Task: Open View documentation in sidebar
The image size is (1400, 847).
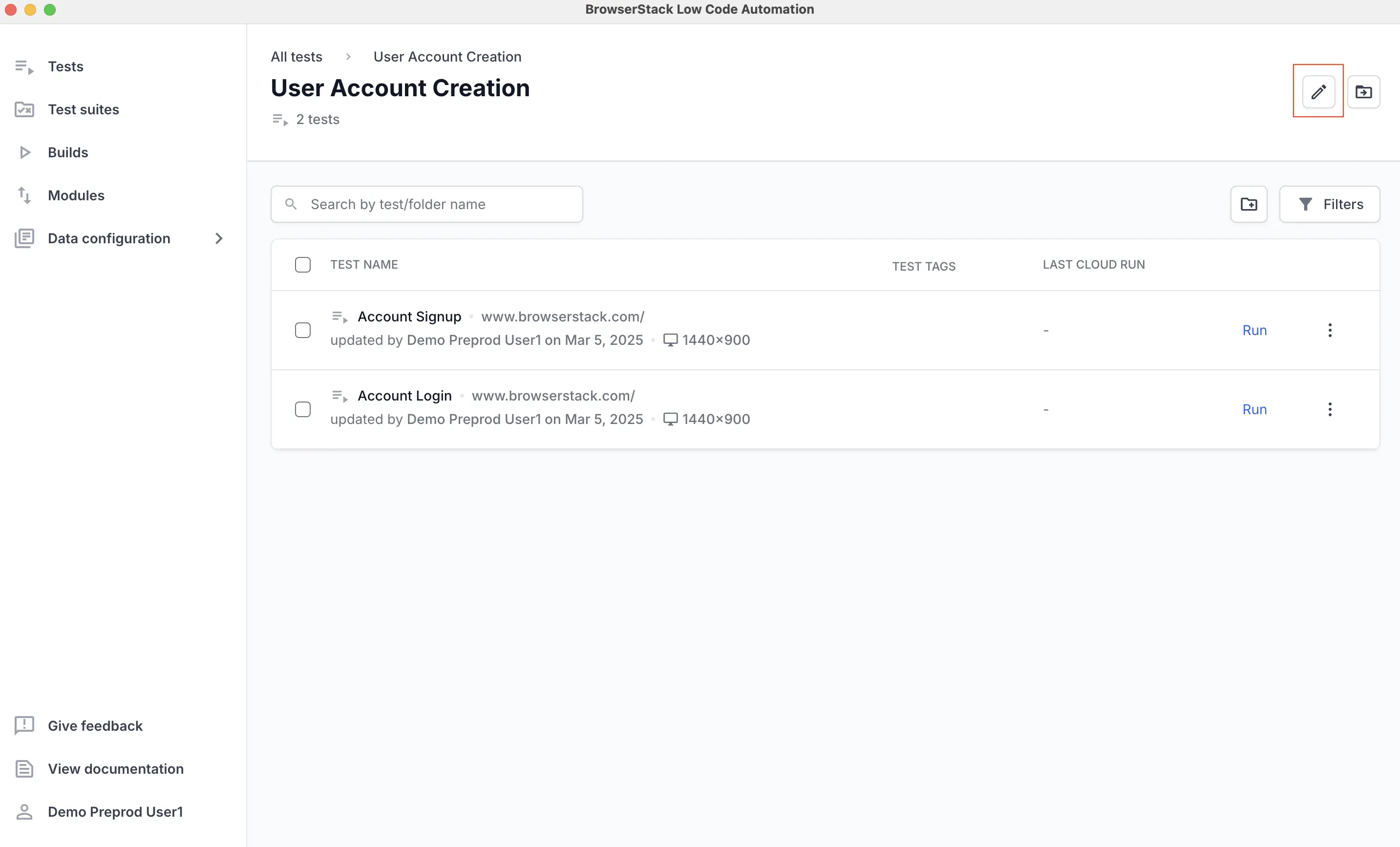Action: (115, 768)
